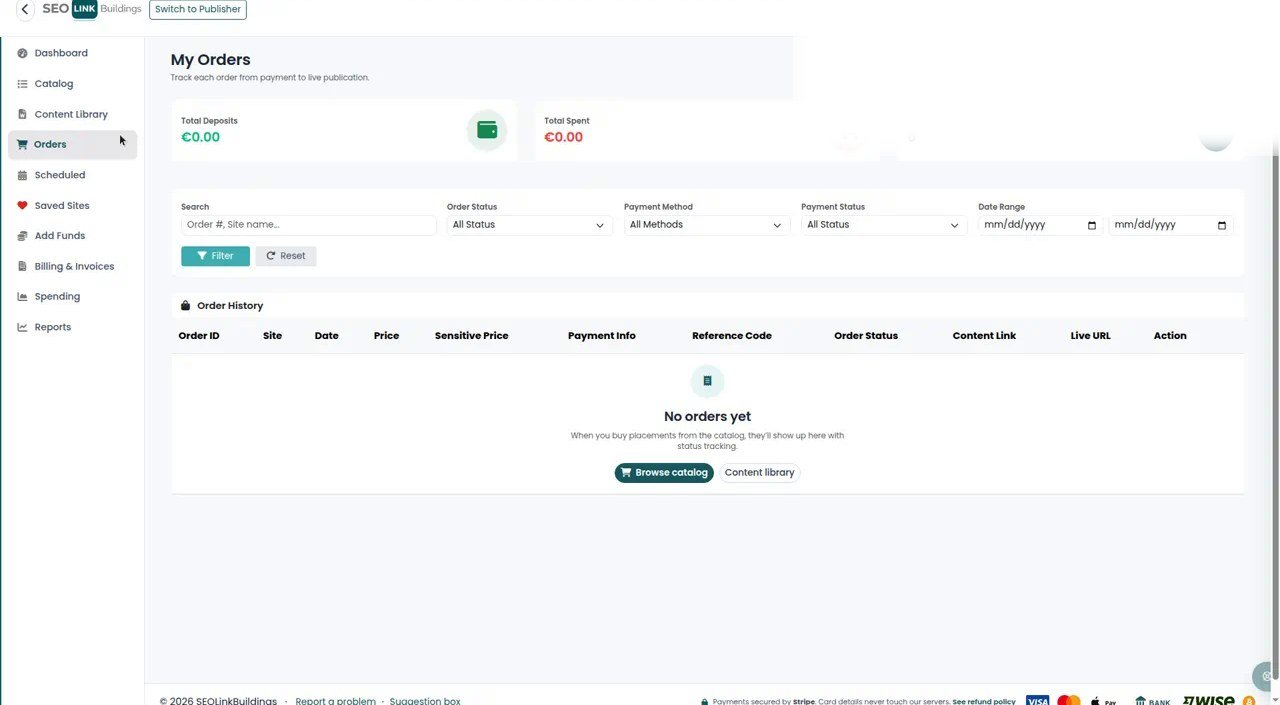The height and width of the screenshot is (705, 1280).
Task: Click the Reference Code column header
Action: click(732, 336)
